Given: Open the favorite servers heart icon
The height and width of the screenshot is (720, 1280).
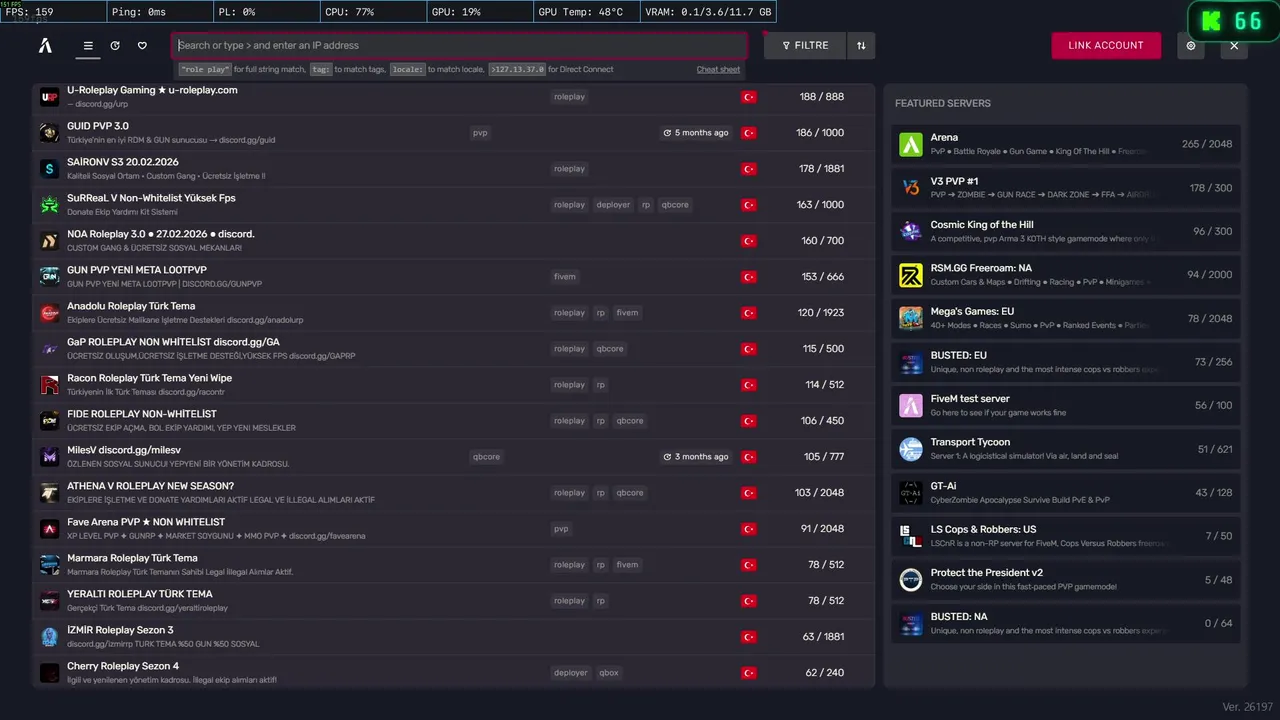Looking at the screenshot, I should click(x=142, y=45).
